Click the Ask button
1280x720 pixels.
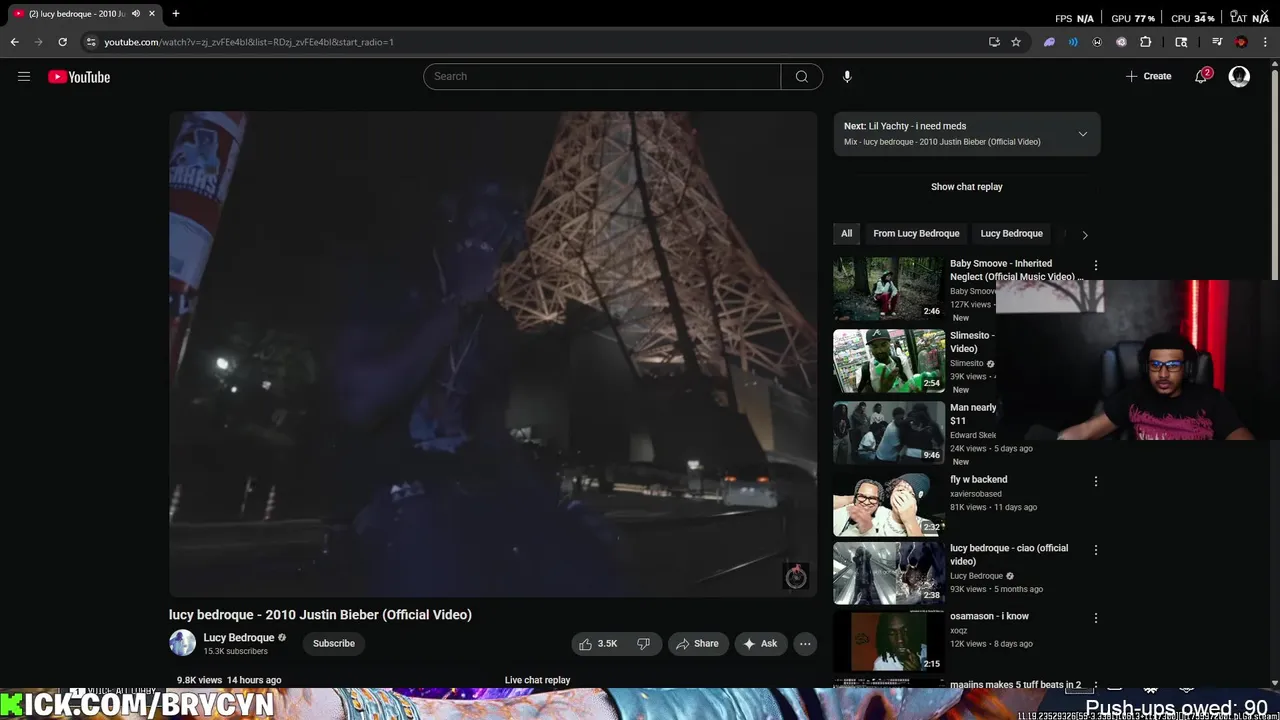pos(760,643)
